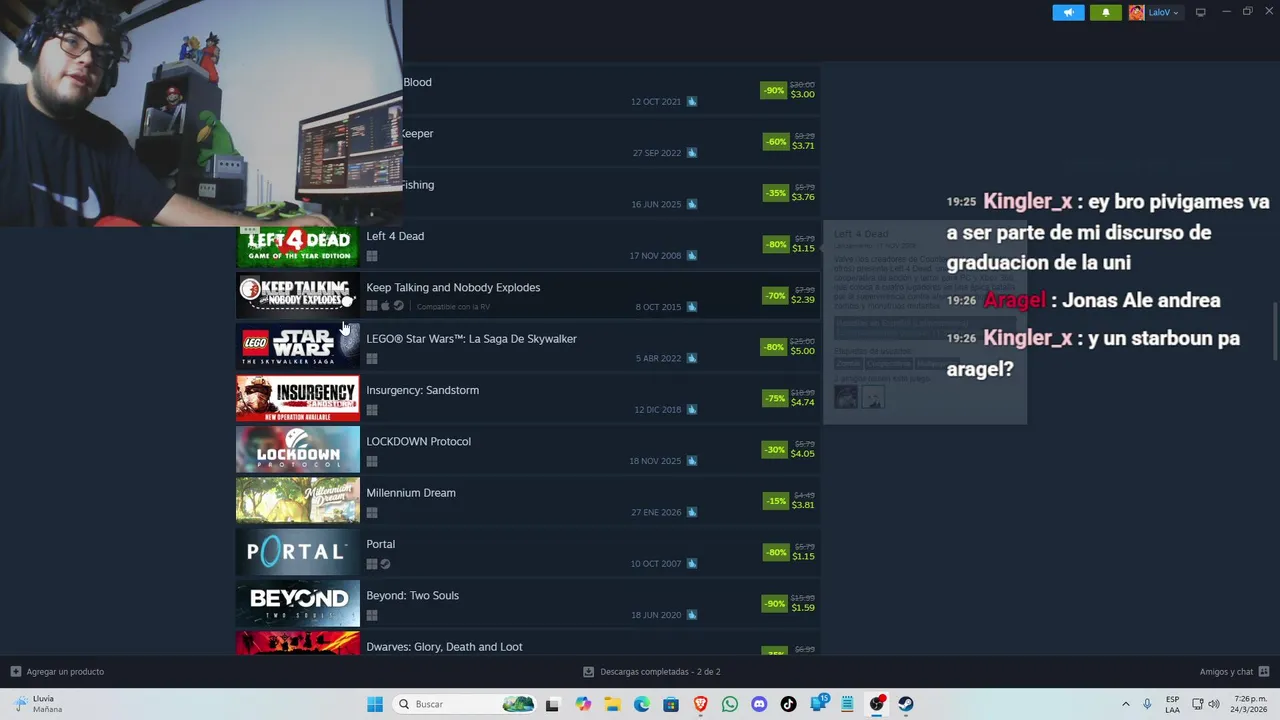Click the Windows platform icon under LOCKDOWN Protocol

(x=372, y=461)
